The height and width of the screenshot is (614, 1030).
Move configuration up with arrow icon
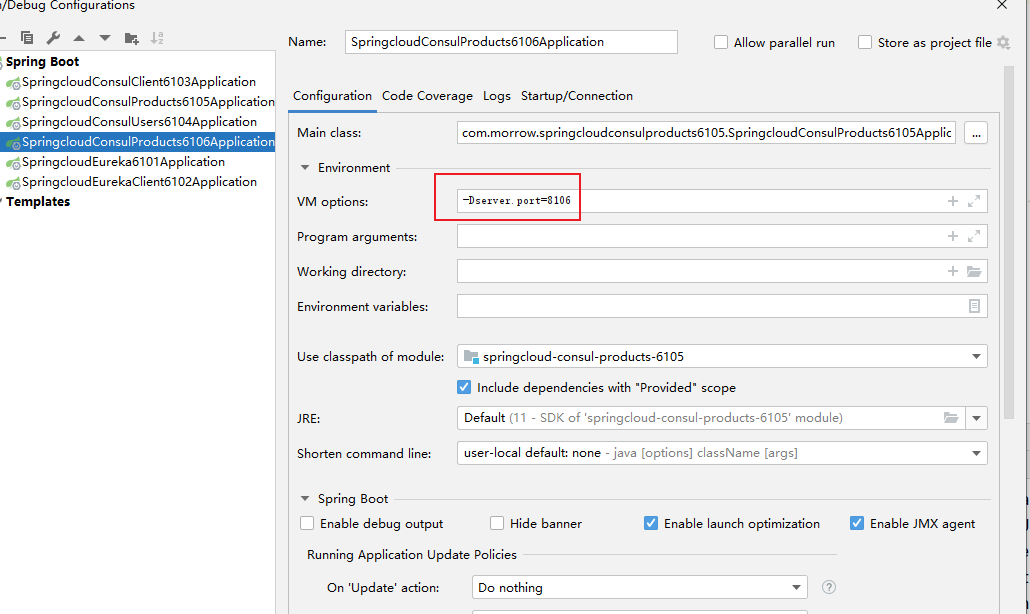click(79, 38)
